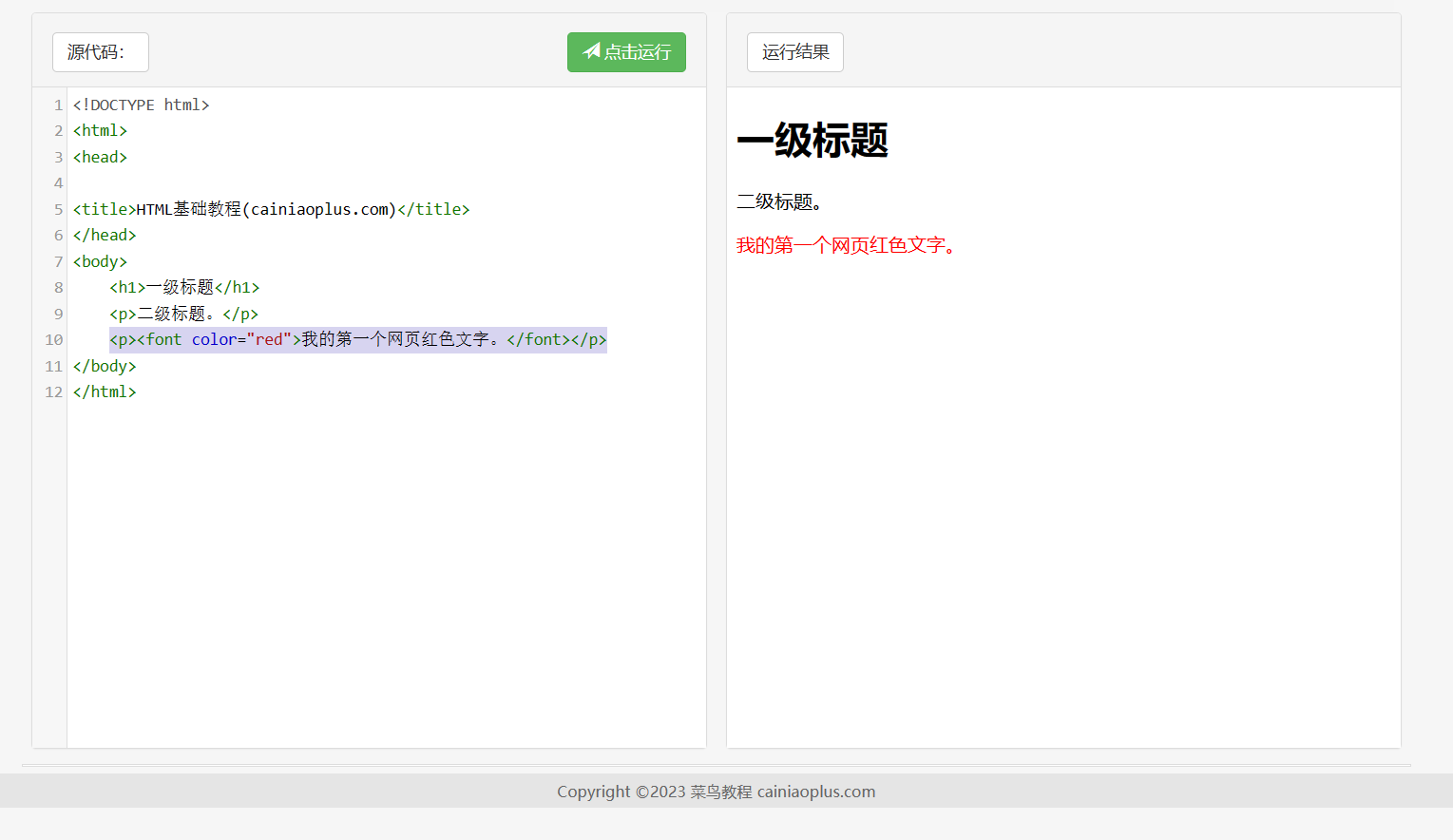Image resolution: width=1453 pixels, height=840 pixels.
Task: Click line number 4 in the gutter
Action: [x=58, y=182]
